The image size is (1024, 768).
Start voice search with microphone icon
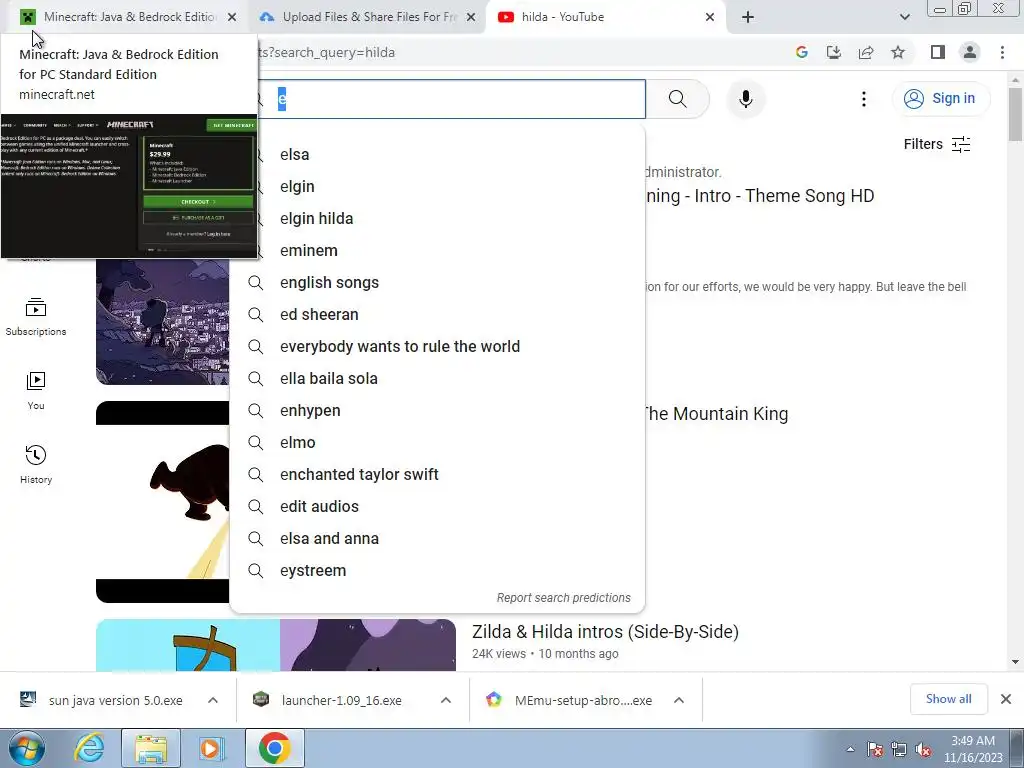point(745,99)
